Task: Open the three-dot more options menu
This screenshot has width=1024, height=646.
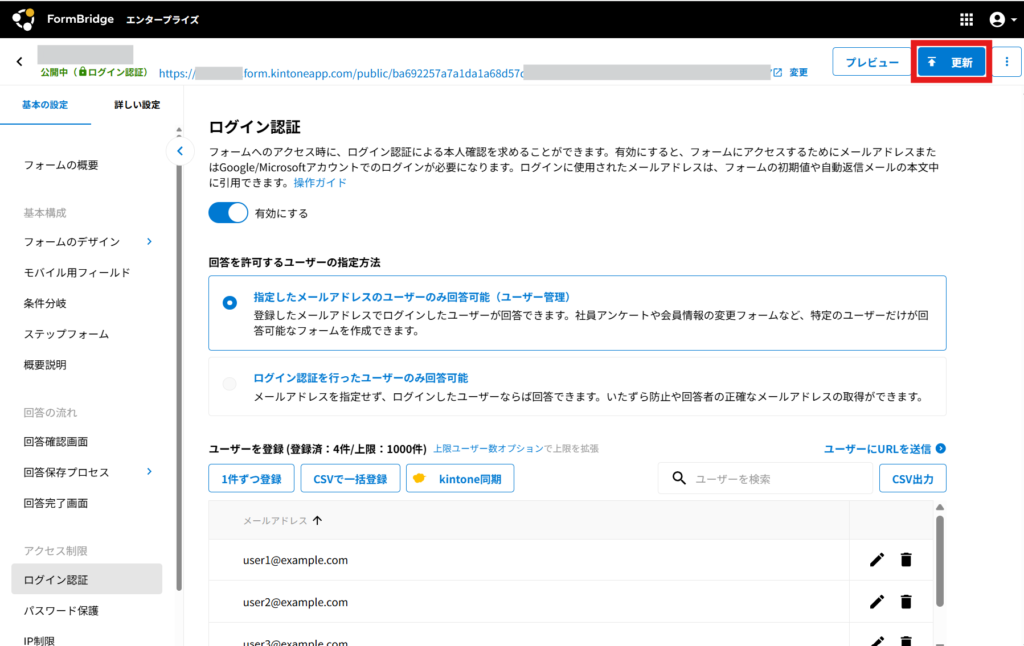Action: pos(1006,62)
